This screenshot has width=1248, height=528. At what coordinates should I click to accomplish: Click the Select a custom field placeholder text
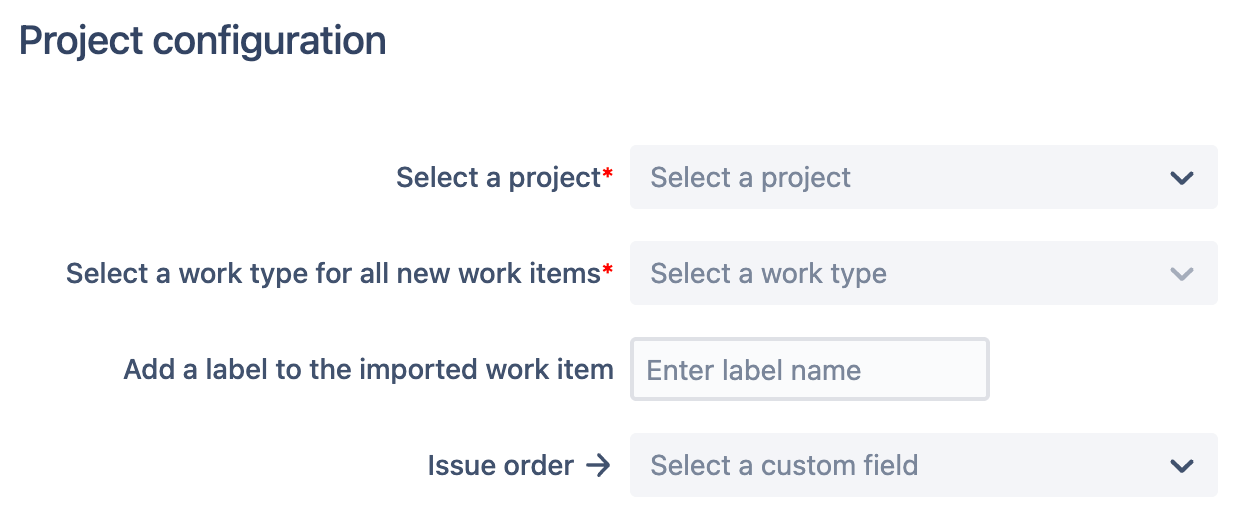coord(784,466)
